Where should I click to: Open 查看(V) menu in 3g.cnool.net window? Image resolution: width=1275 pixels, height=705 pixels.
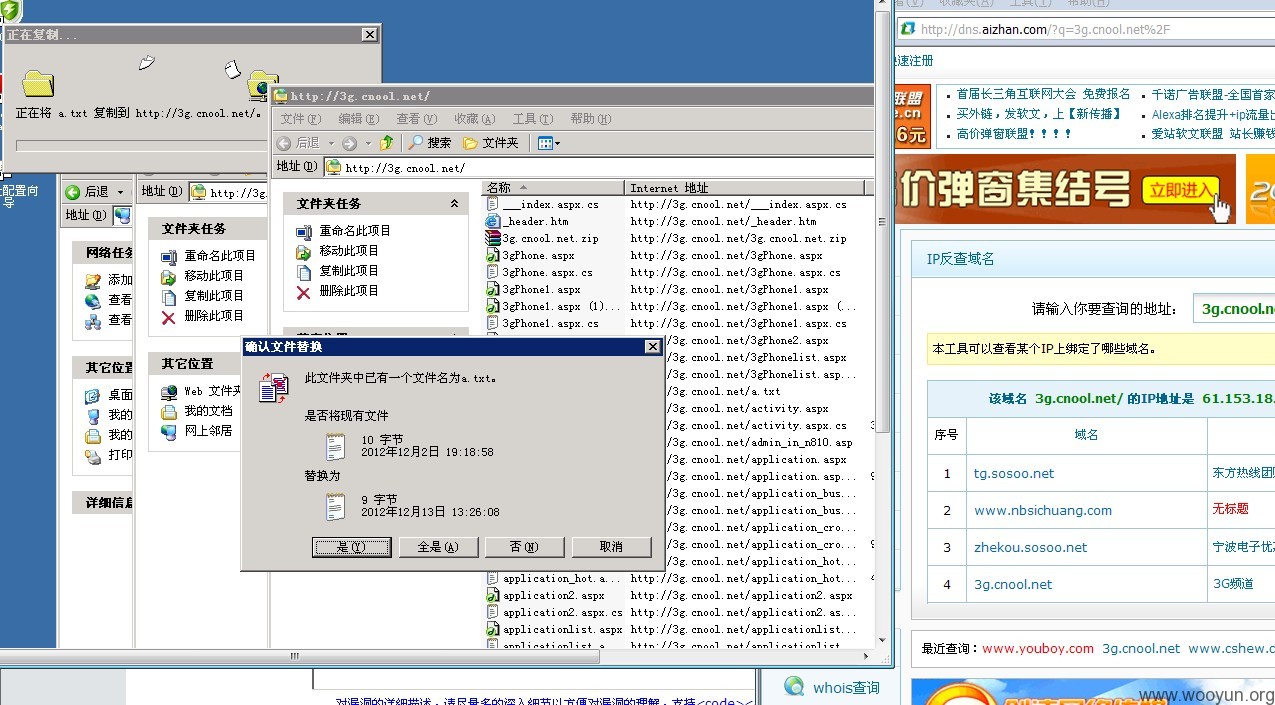[x=416, y=119]
